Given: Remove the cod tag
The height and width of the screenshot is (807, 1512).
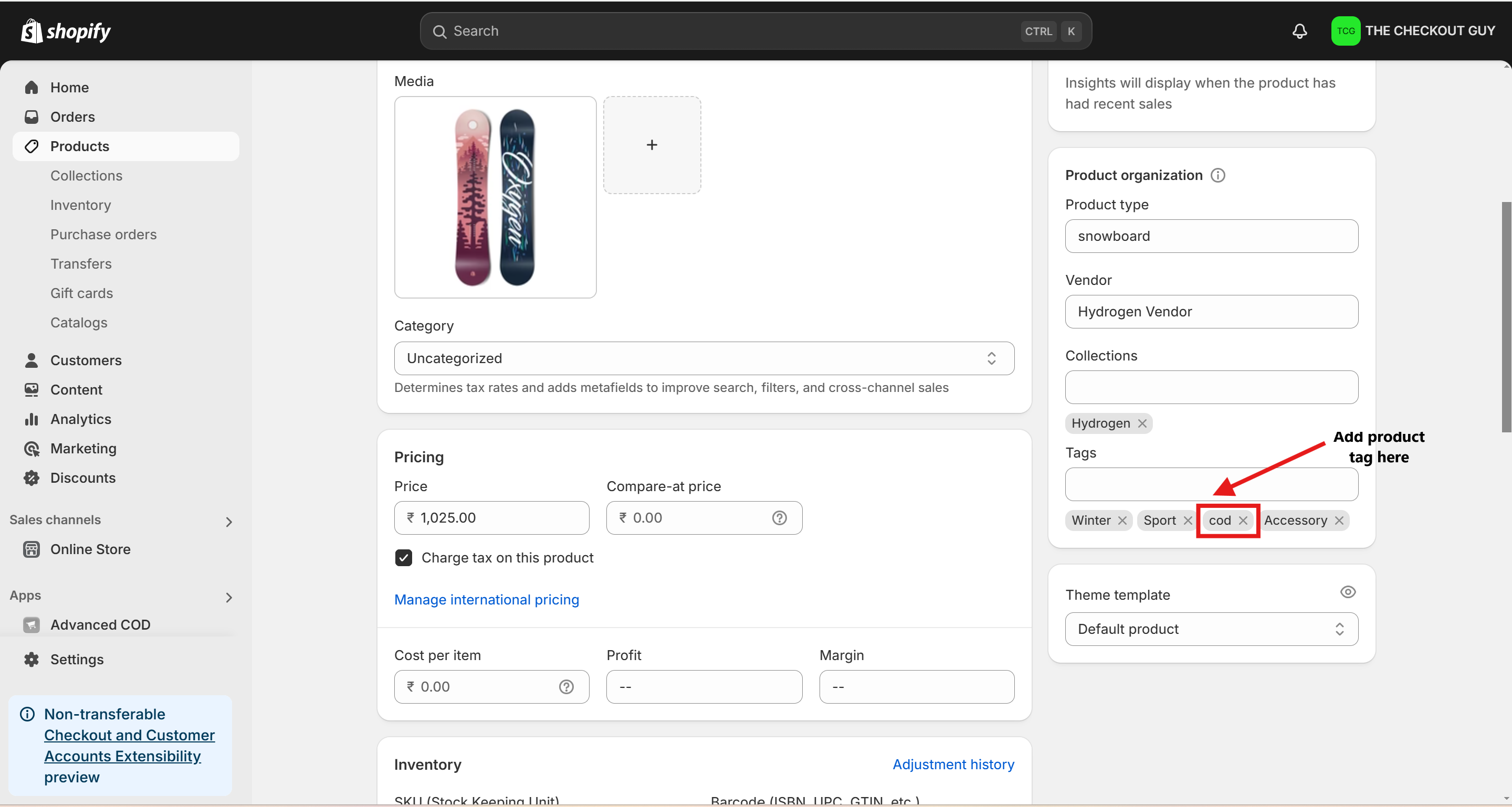Looking at the screenshot, I should 1243,520.
